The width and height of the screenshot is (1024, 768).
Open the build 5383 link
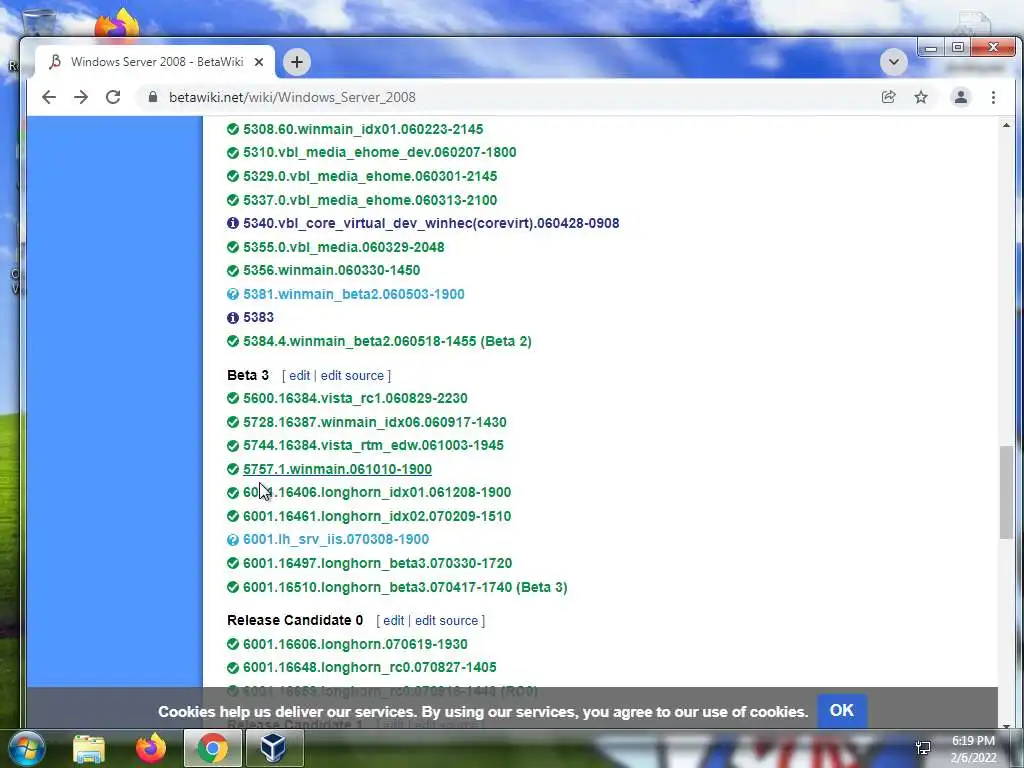point(259,317)
